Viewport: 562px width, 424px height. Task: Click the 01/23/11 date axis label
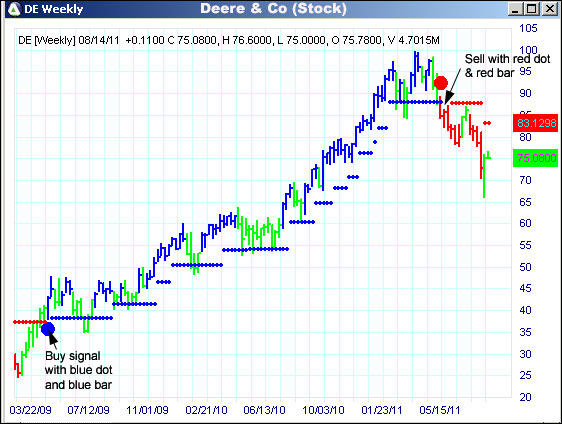382,410
